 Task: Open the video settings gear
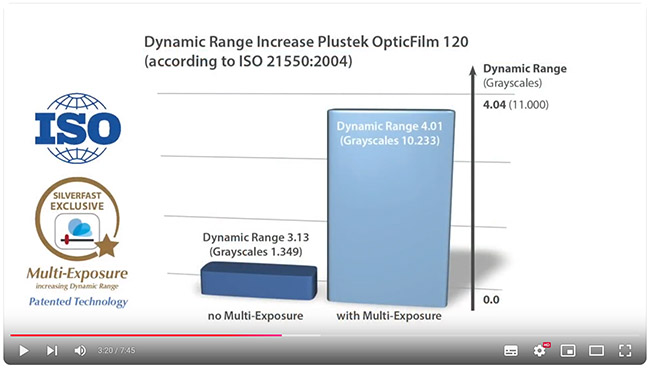tap(541, 350)
